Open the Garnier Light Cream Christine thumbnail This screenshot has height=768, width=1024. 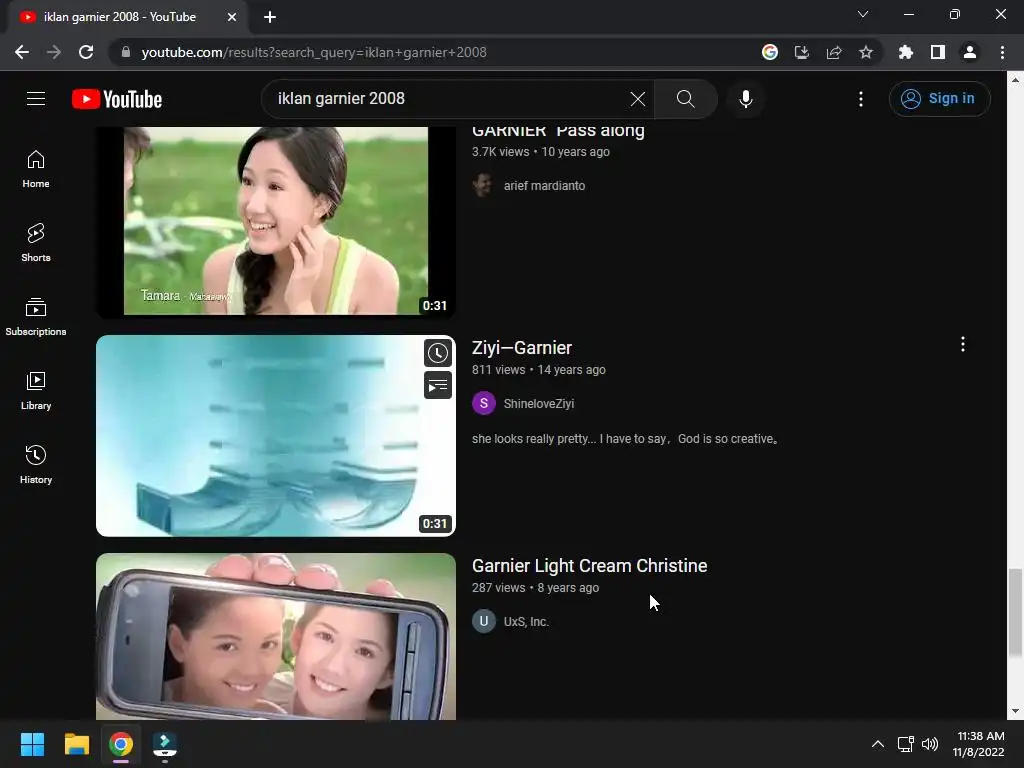point(276,637)
